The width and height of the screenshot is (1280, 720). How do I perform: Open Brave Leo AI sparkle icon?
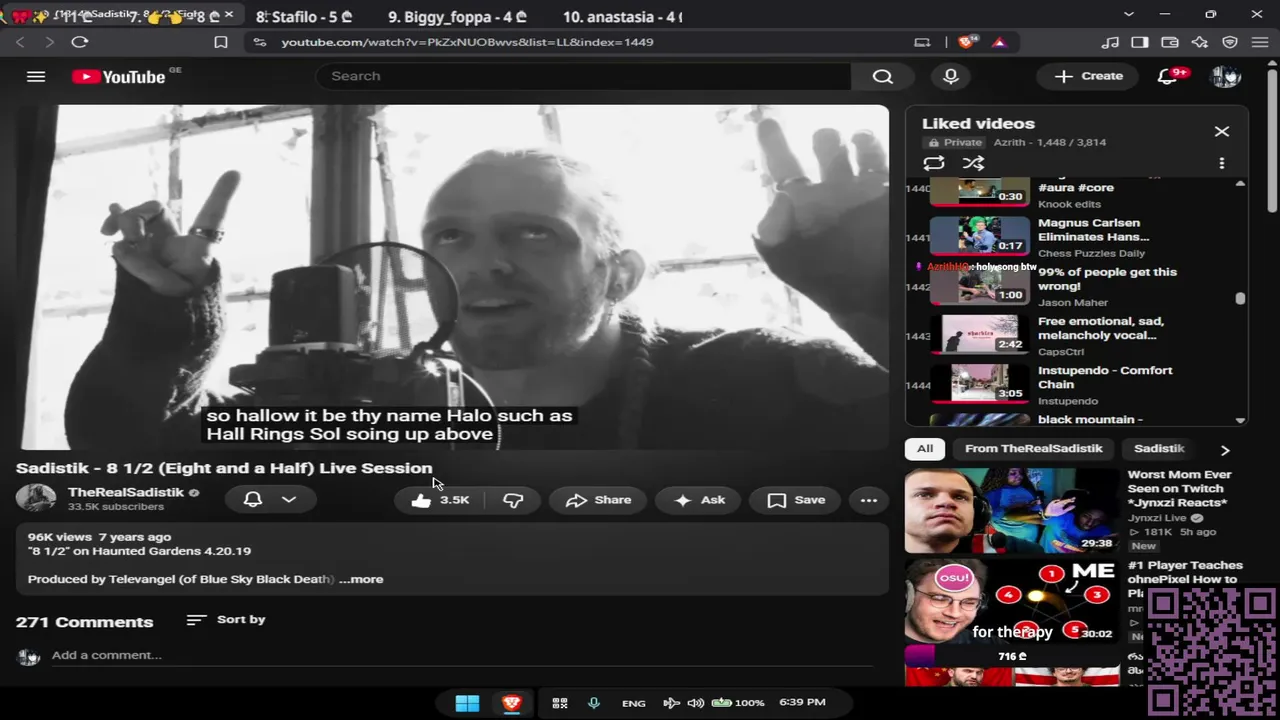(1200, 42)
